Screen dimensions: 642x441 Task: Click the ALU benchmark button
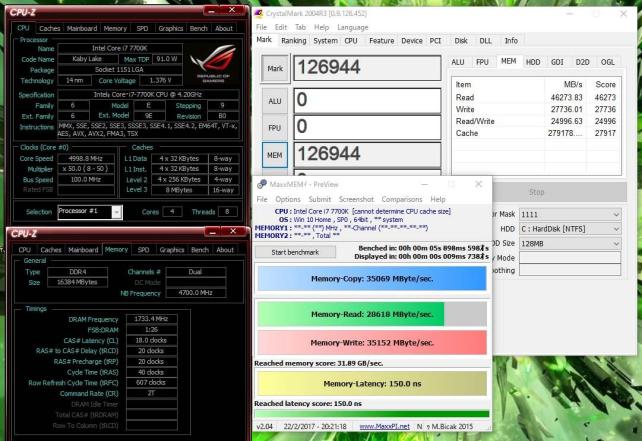(275, 101)
